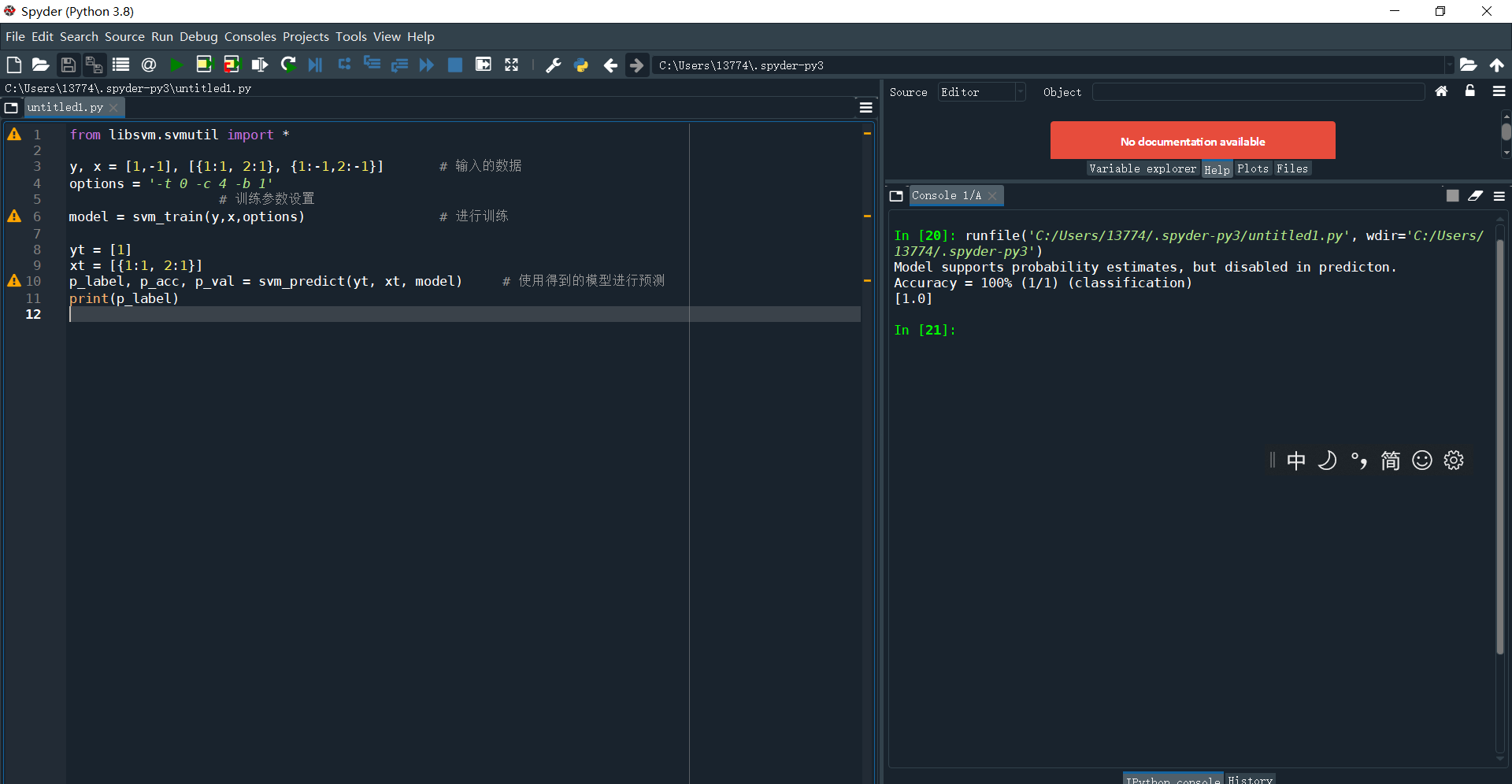Open the file list browser icon

tap(121, 65)
